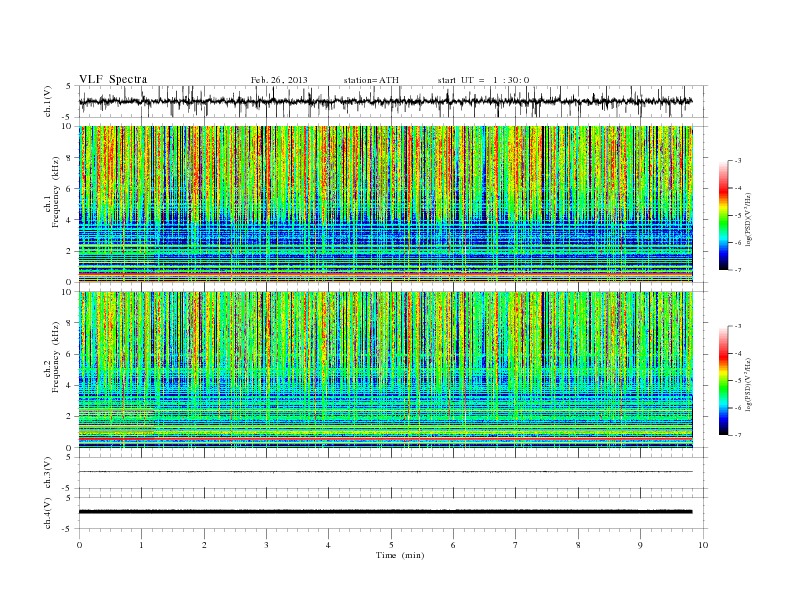
Task: Select the ch.1 spectrogram panel
Action: click(393, 204)
